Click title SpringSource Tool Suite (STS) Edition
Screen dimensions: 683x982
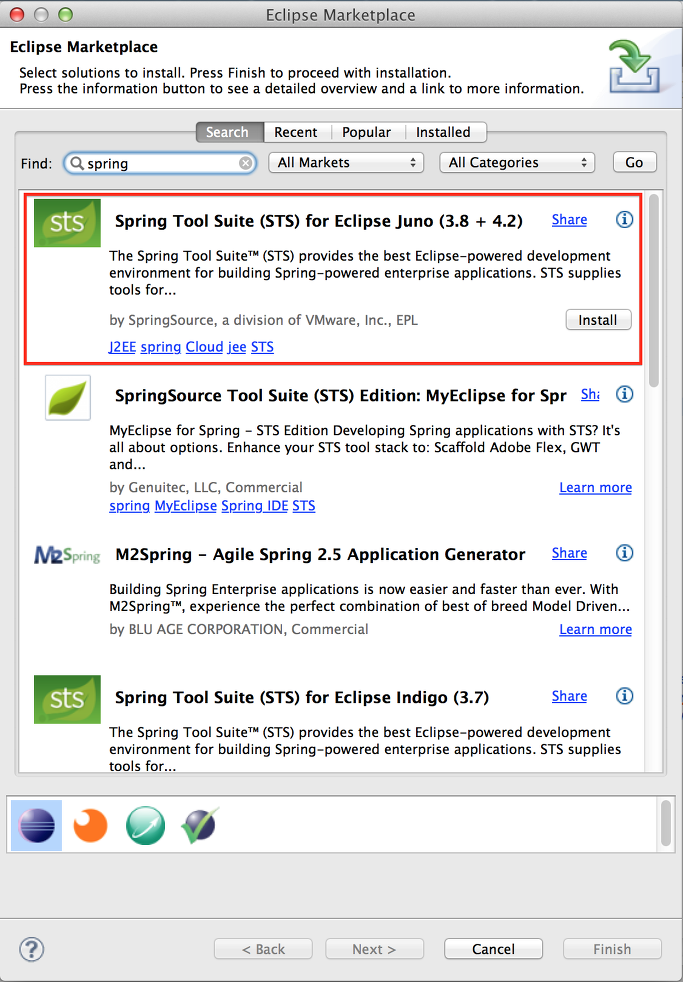[341, 396]
